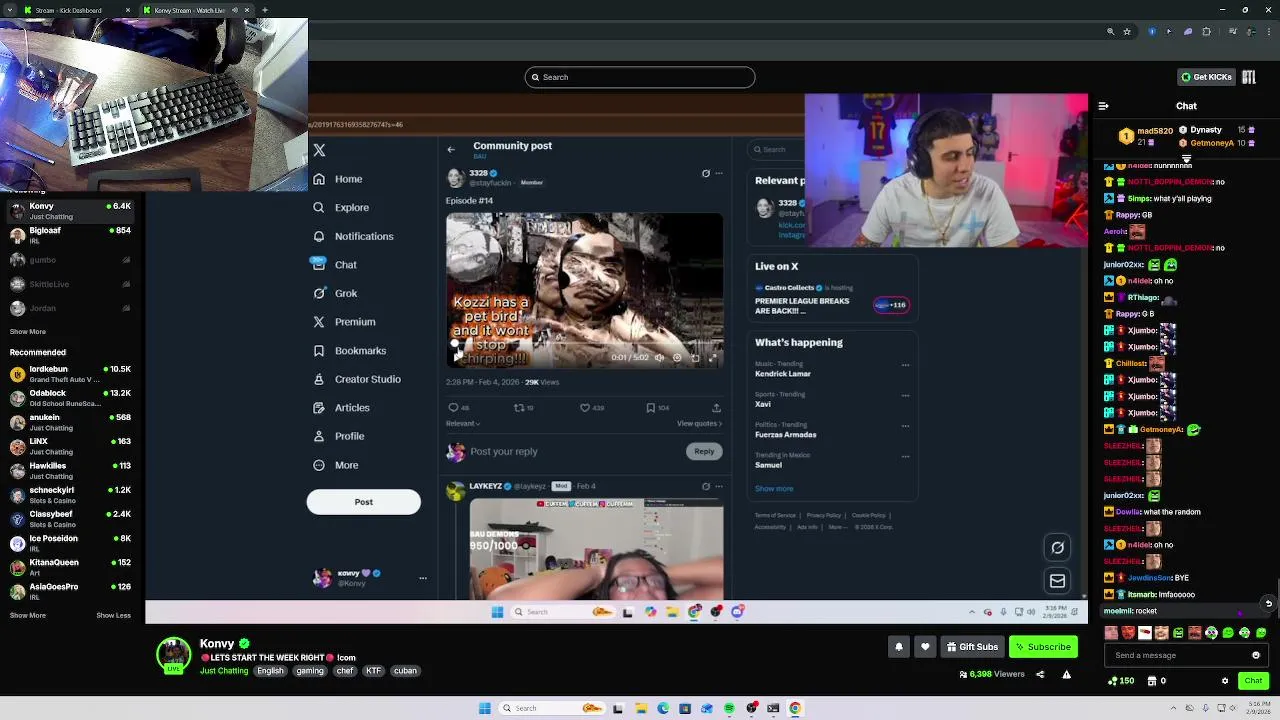Screen dimensions: 1280x720
Task: Click the Just Chatting category link
Action: click(x=224, y=671)
